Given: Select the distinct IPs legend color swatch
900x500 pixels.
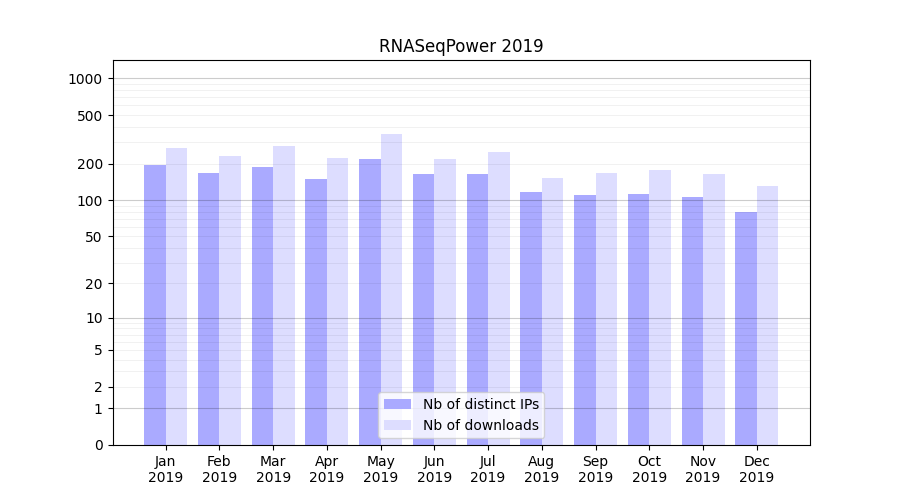Looking at the screenshot, I should pos(397,404).
